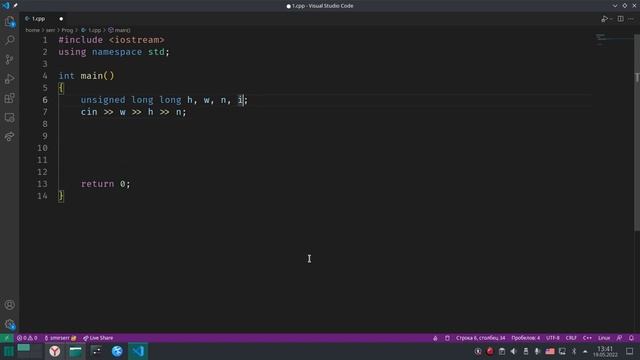Click the 'main()' breadcrumb symbol

tap(119, 30)
